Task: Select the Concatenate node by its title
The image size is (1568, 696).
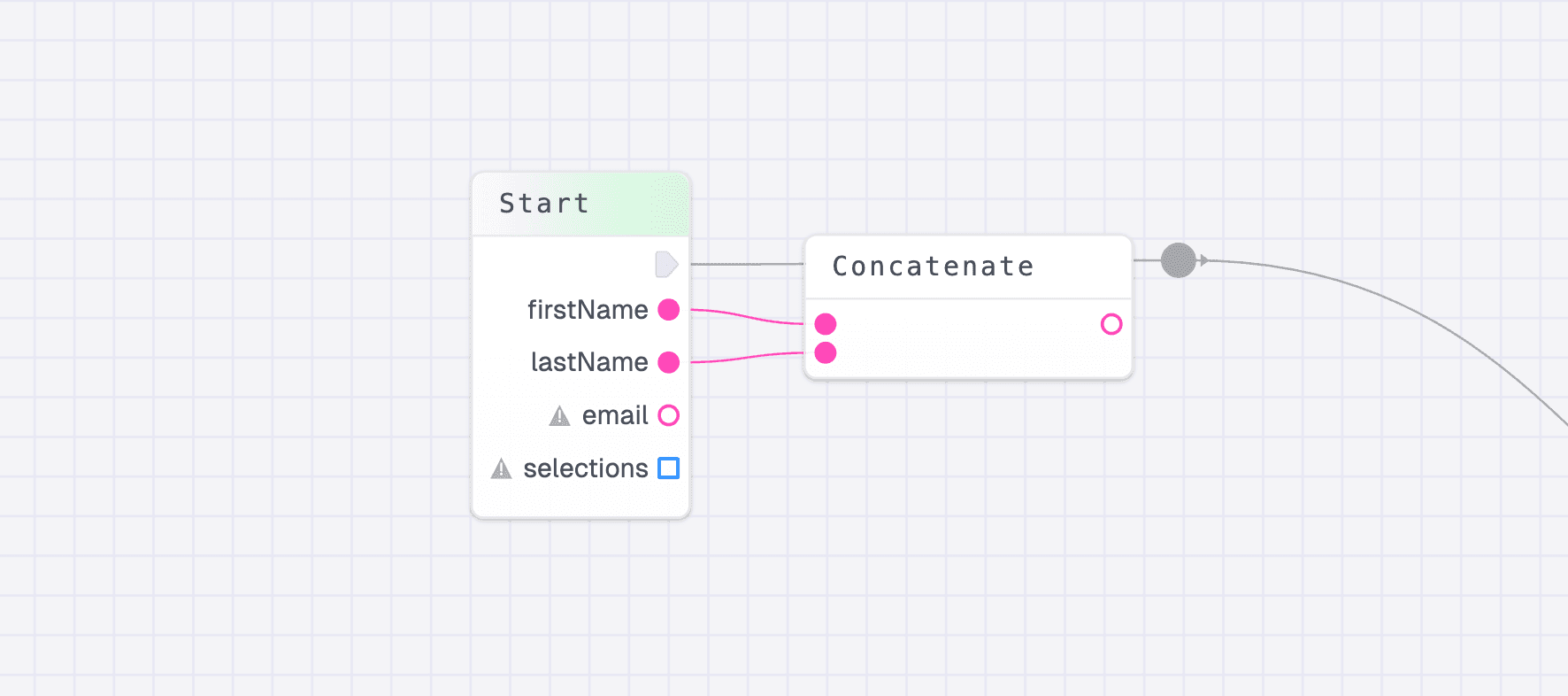Action: [x=933, y=267]
